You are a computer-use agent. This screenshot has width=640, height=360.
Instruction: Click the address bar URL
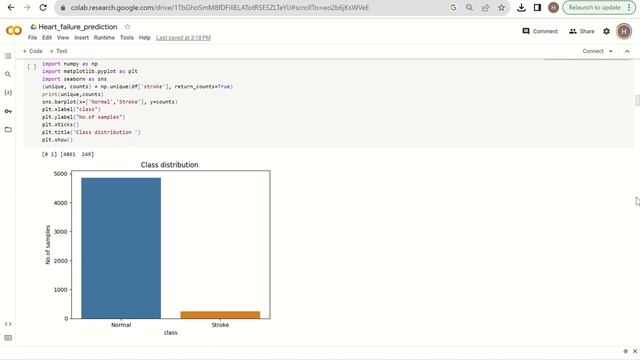pyautogui.click(x=220, y=8)
